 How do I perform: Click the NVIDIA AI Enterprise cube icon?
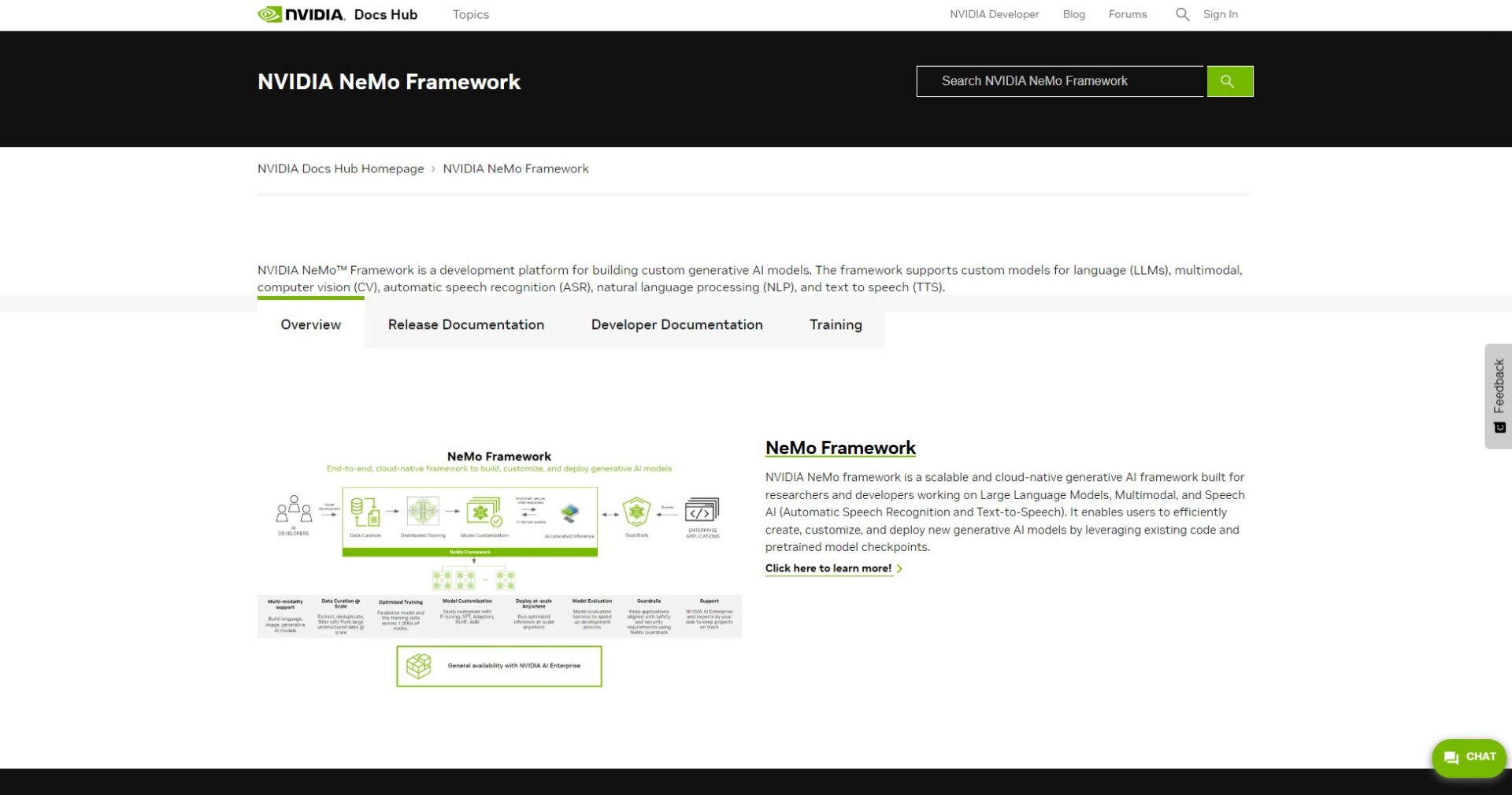click(x=418, y=666)
